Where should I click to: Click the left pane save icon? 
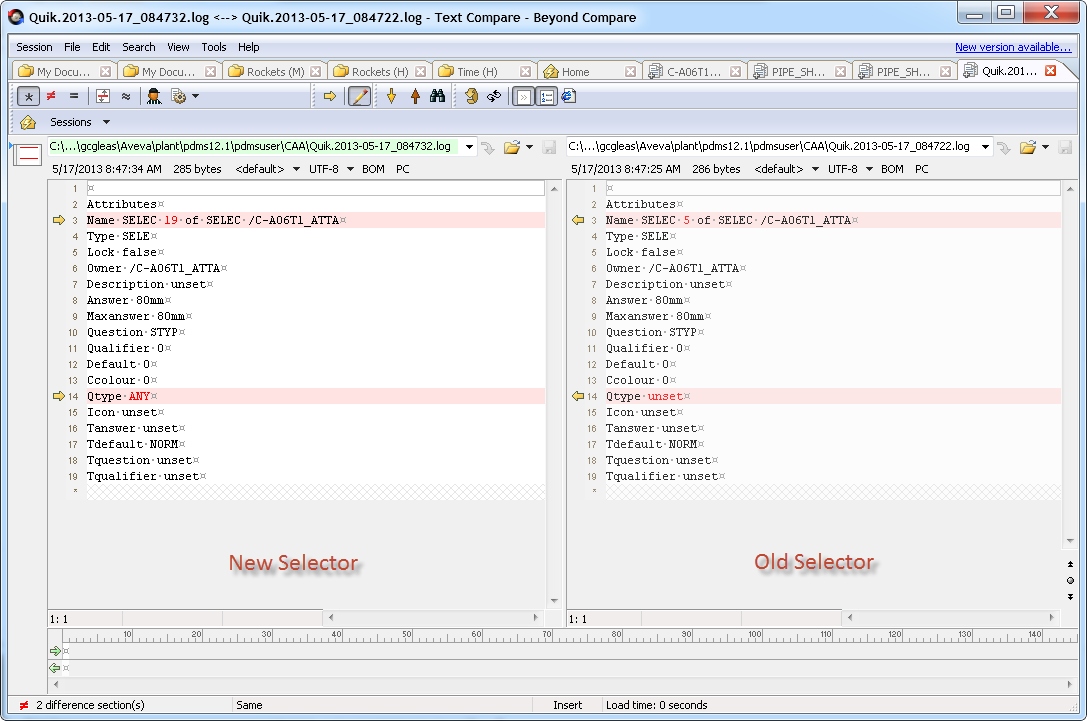(549, 147)
